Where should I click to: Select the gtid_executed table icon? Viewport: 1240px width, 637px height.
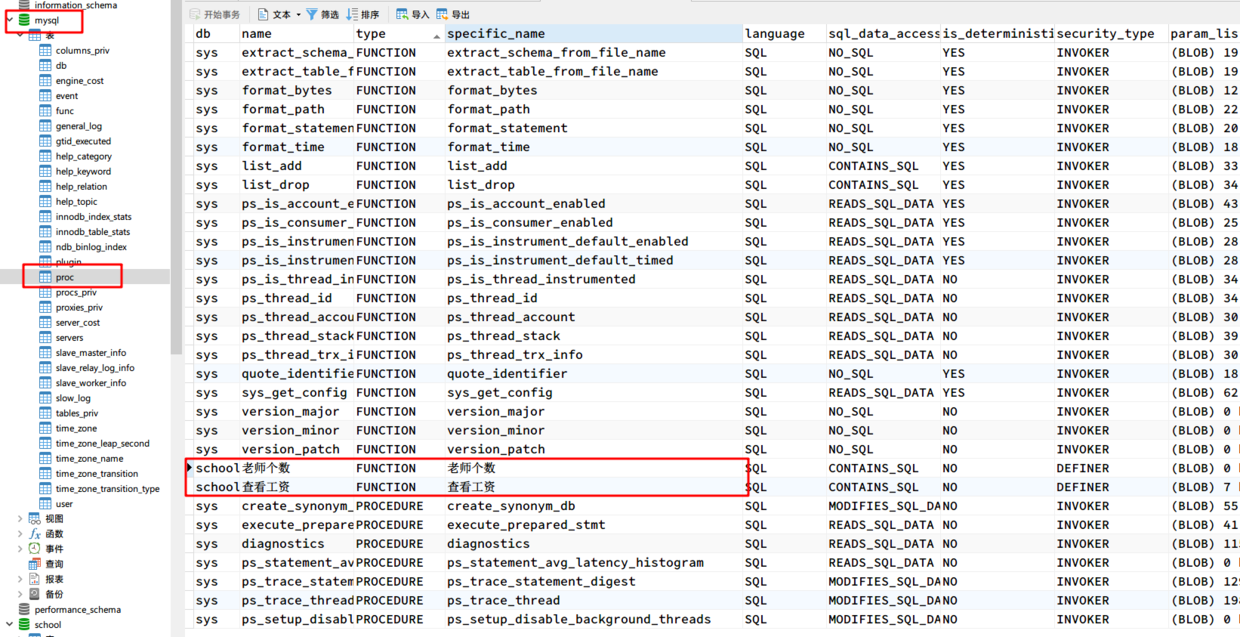pyautogui.click(x=45, y=141)
